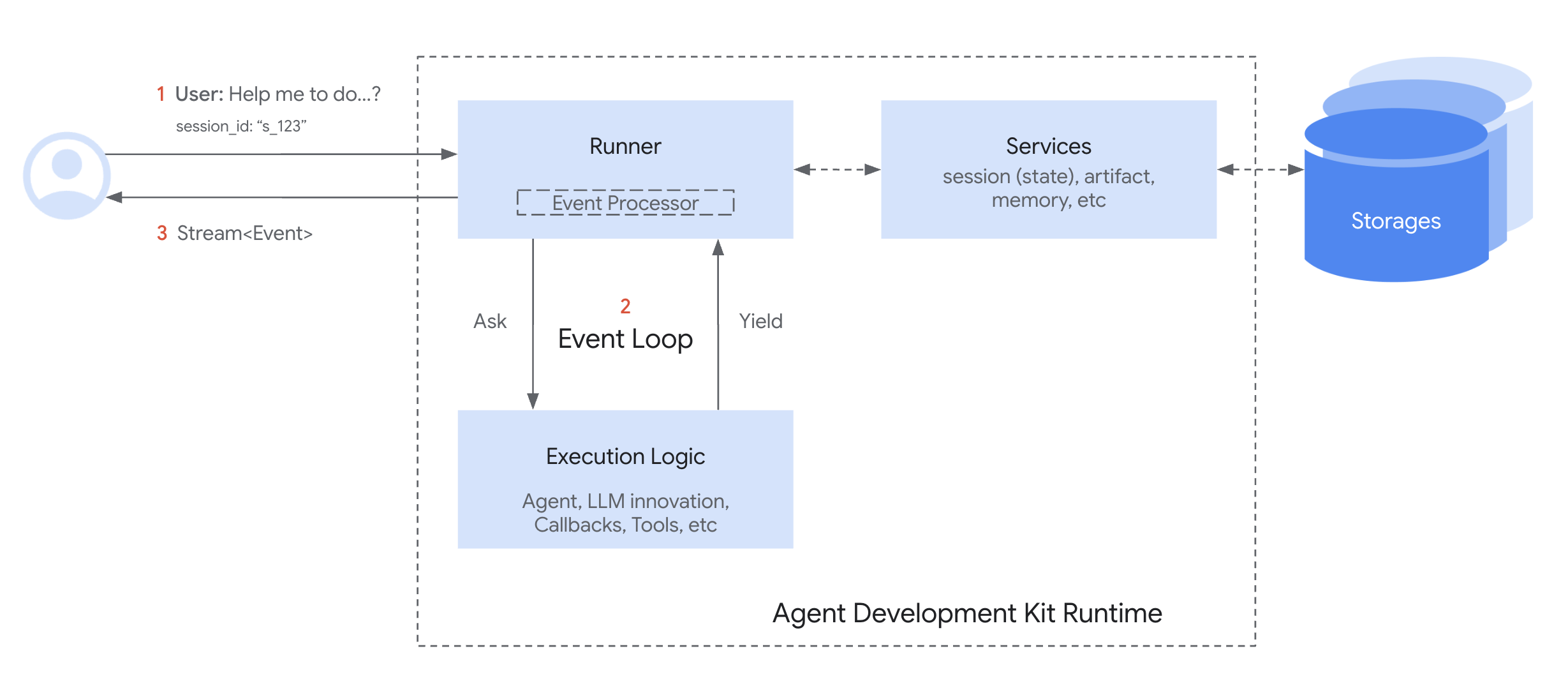The width and height of the screenshot is (1568, 688).
Task: Click the user avatar icon
Action: pyautogui.click(x=67, y=176)
